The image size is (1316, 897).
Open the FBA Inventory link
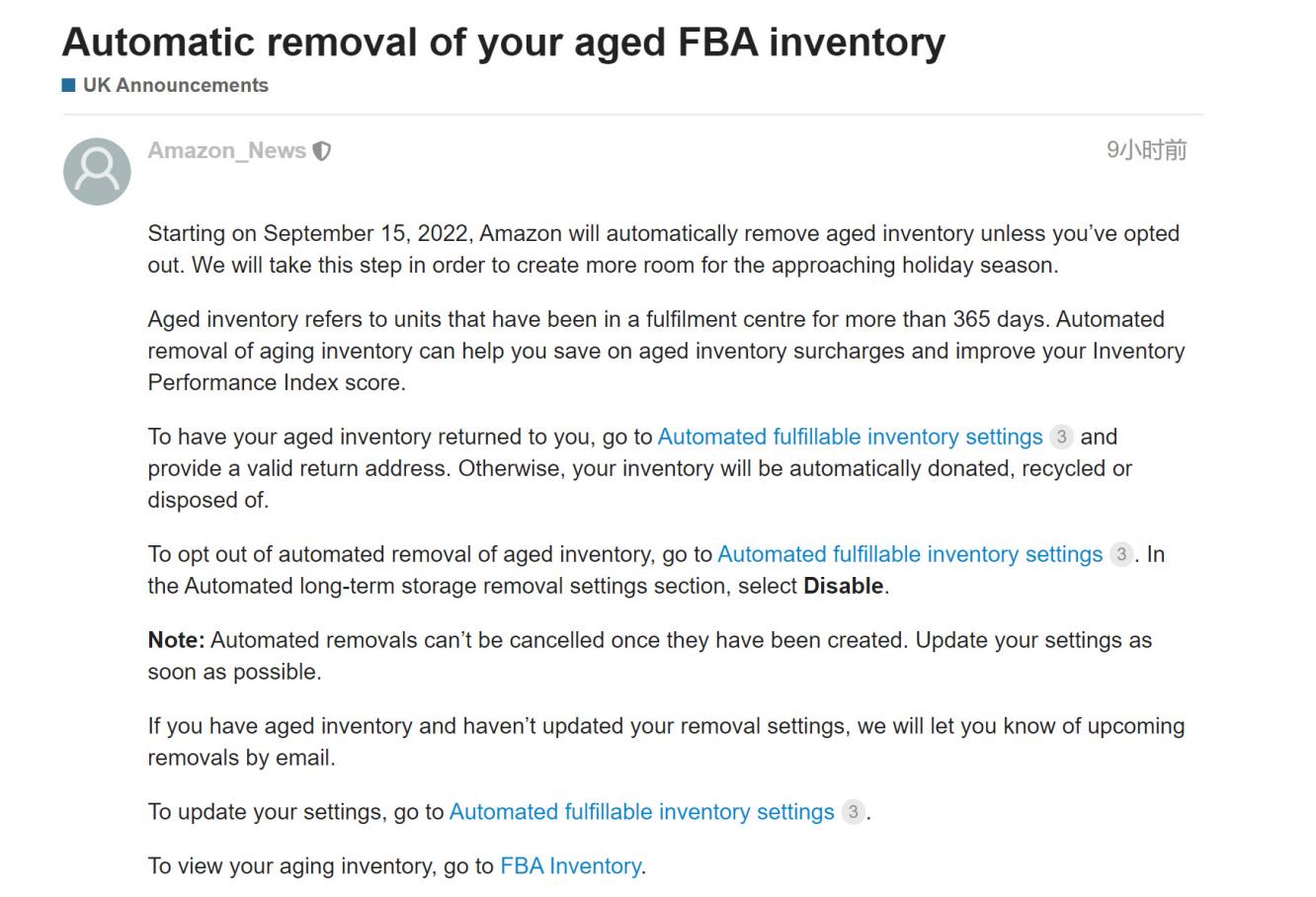[x=570, y=866]
